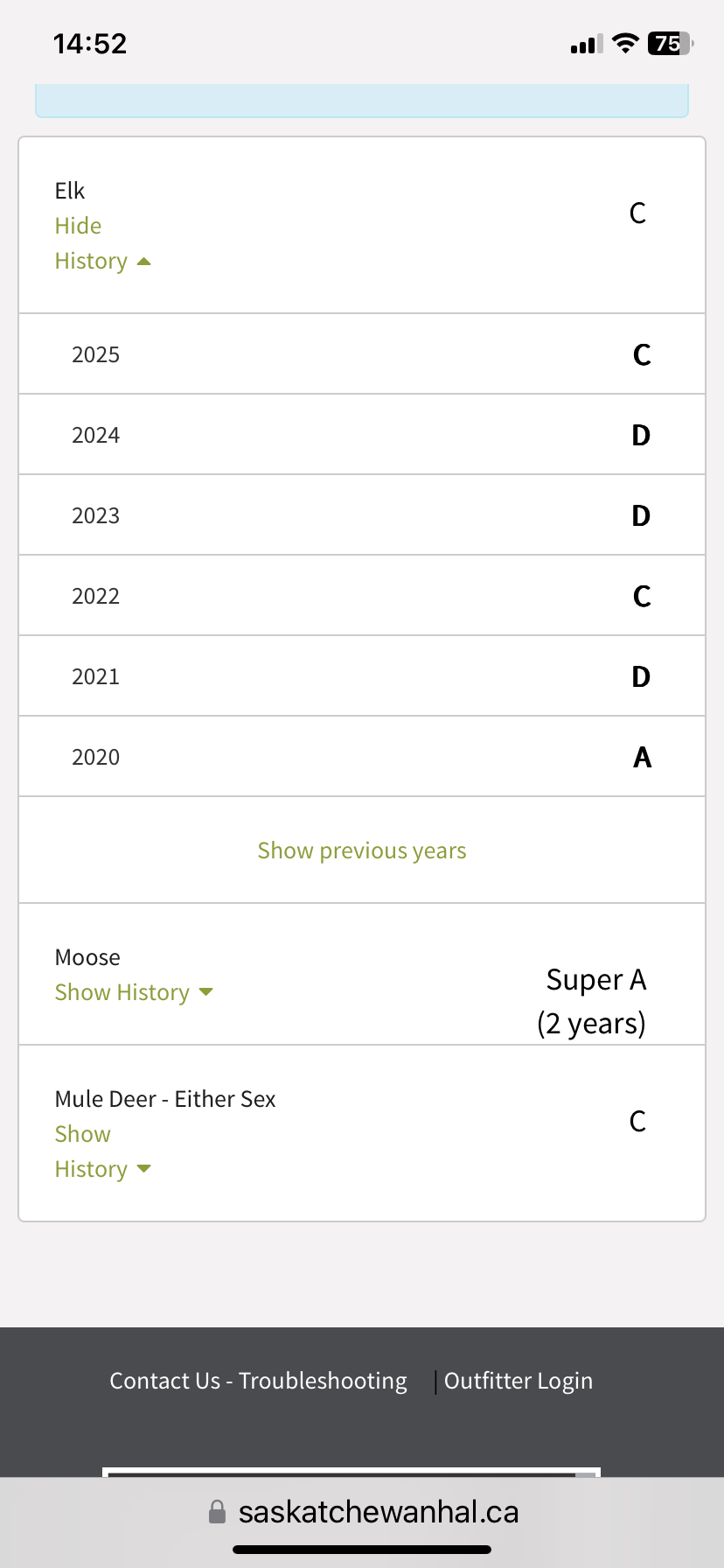This screenshot has height=1568, width=724.
Task: Open Moose Show History link
Action: coord(122,992)
